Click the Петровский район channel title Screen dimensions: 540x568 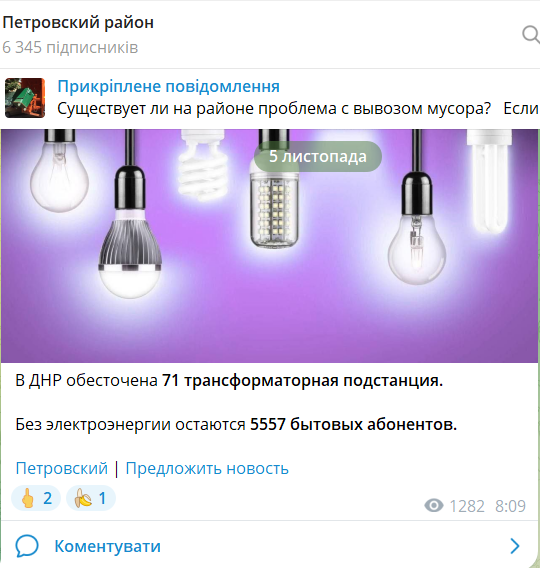[x=78, y=22]
